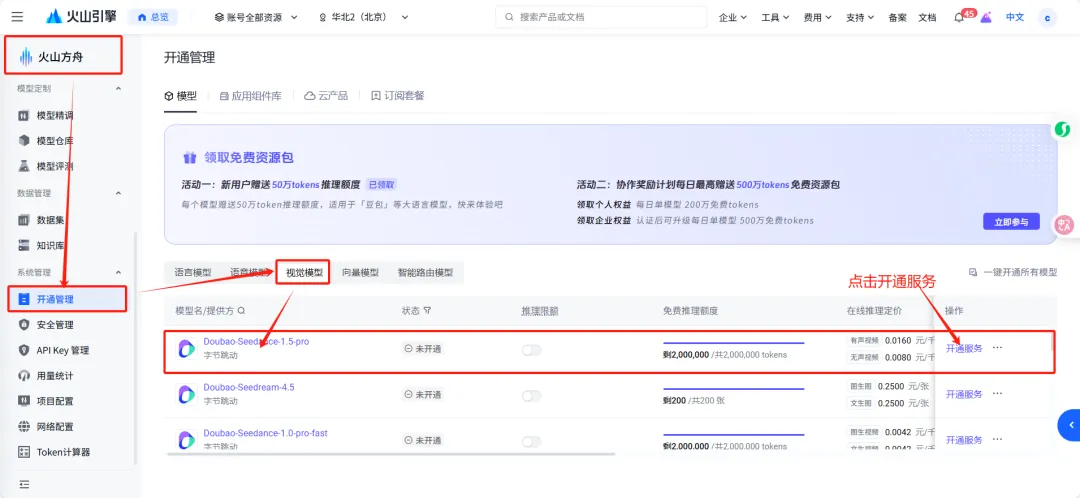Viewport: 1080px width, 498px height.
Task: Focus the 搜索产品或文档 search field
Action: click(601, 17)
